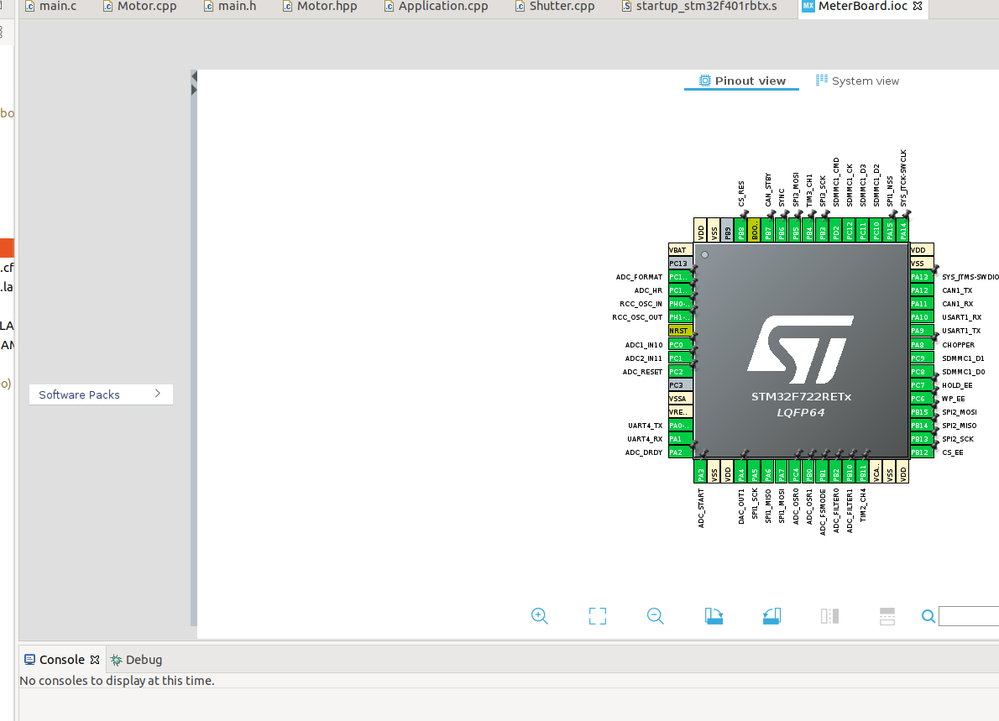Image resolution: width=999 pixels, height=721 pixels.
Task: Select the VCAP pin on bottom edge
Action: point(877,472)
